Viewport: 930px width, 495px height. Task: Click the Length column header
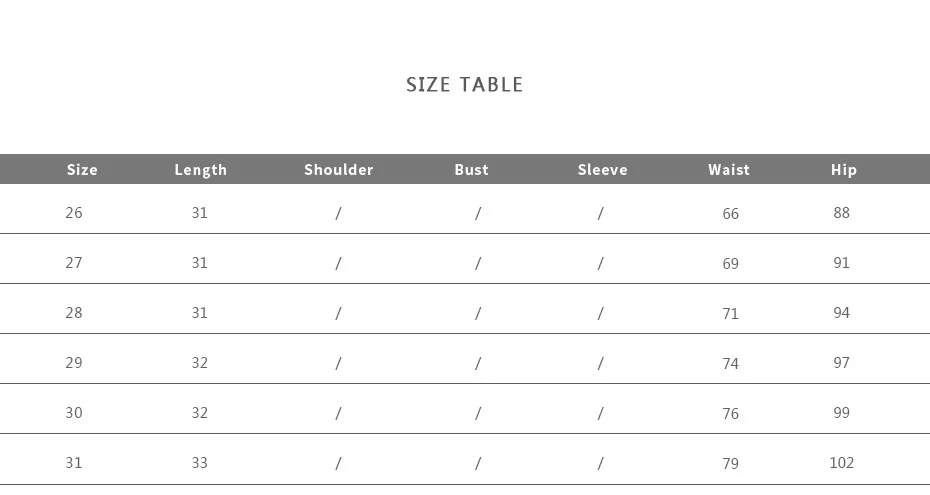(200, 170)
